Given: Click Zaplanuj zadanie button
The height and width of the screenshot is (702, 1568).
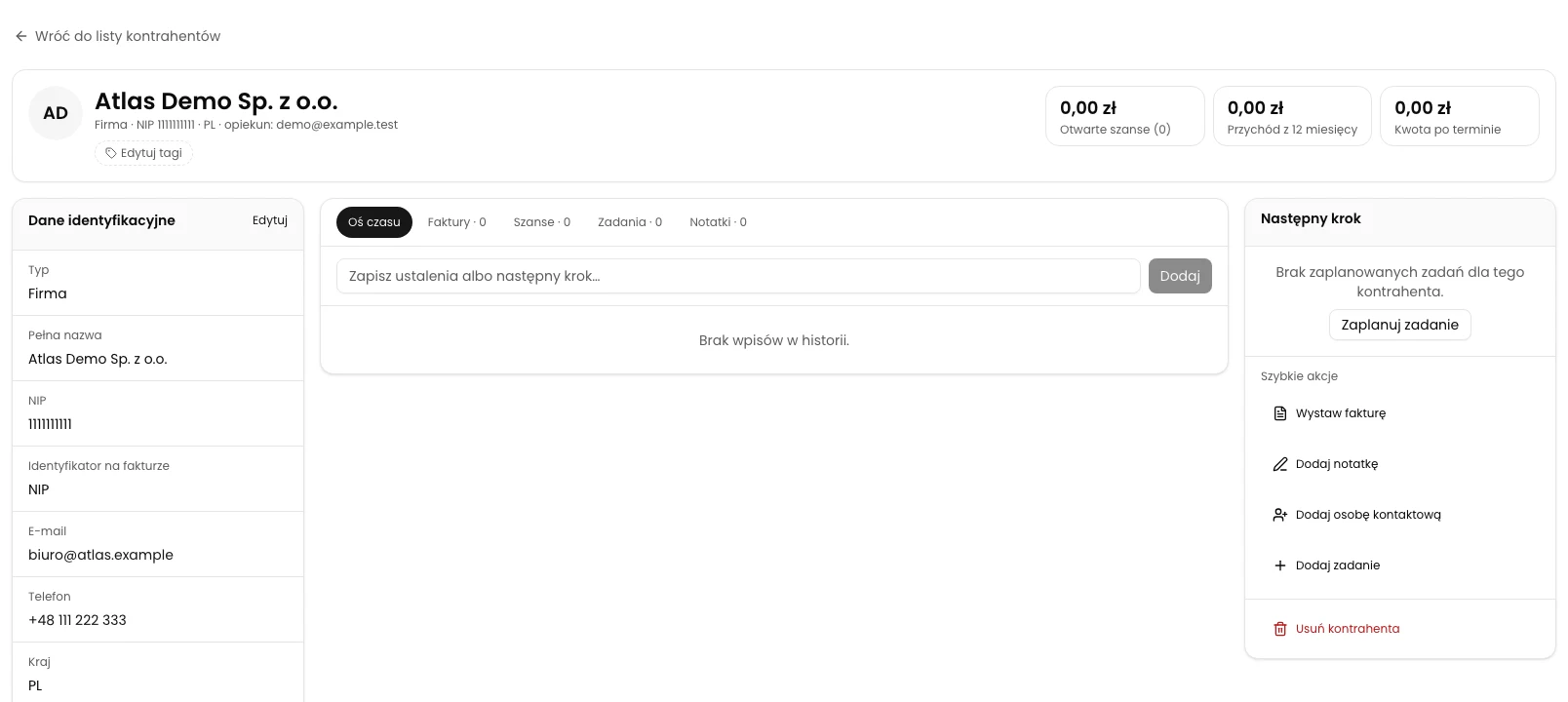Looking at the screenshot, I should [1400, 325].
